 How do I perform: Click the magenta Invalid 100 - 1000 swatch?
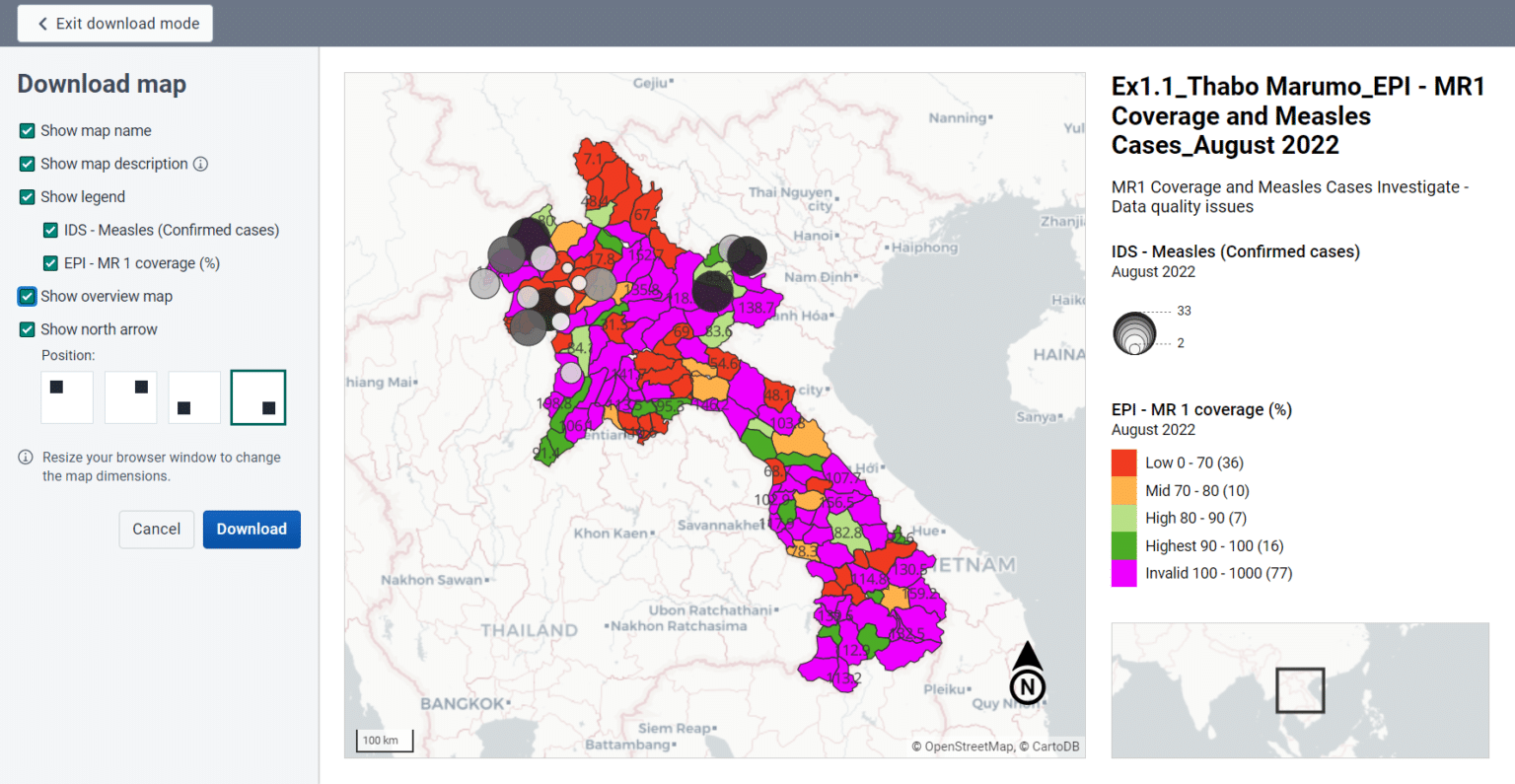pyautogui.click(x=1123, y=573)
